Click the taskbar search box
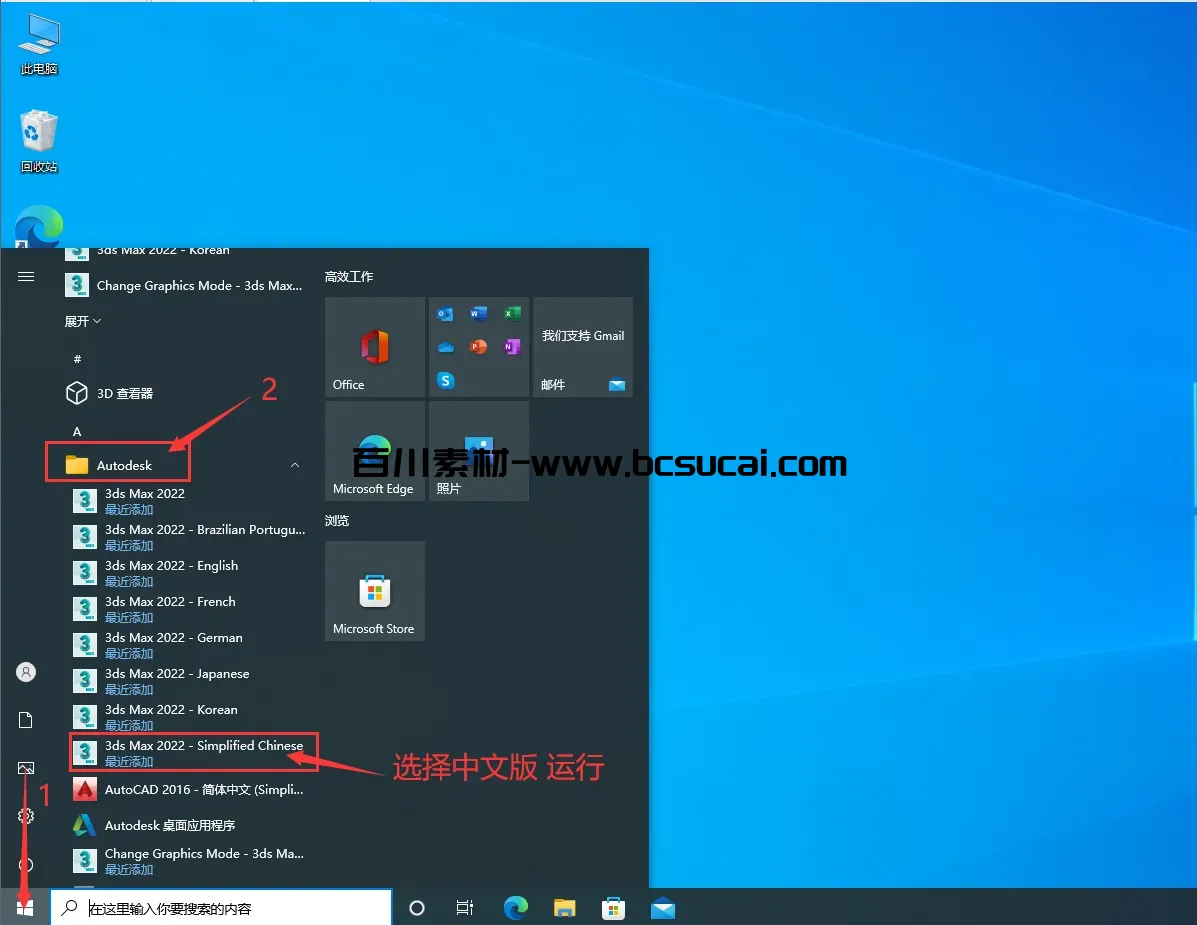The height and width of the screenshot is (925, 1197). click(x=221, y=907)
